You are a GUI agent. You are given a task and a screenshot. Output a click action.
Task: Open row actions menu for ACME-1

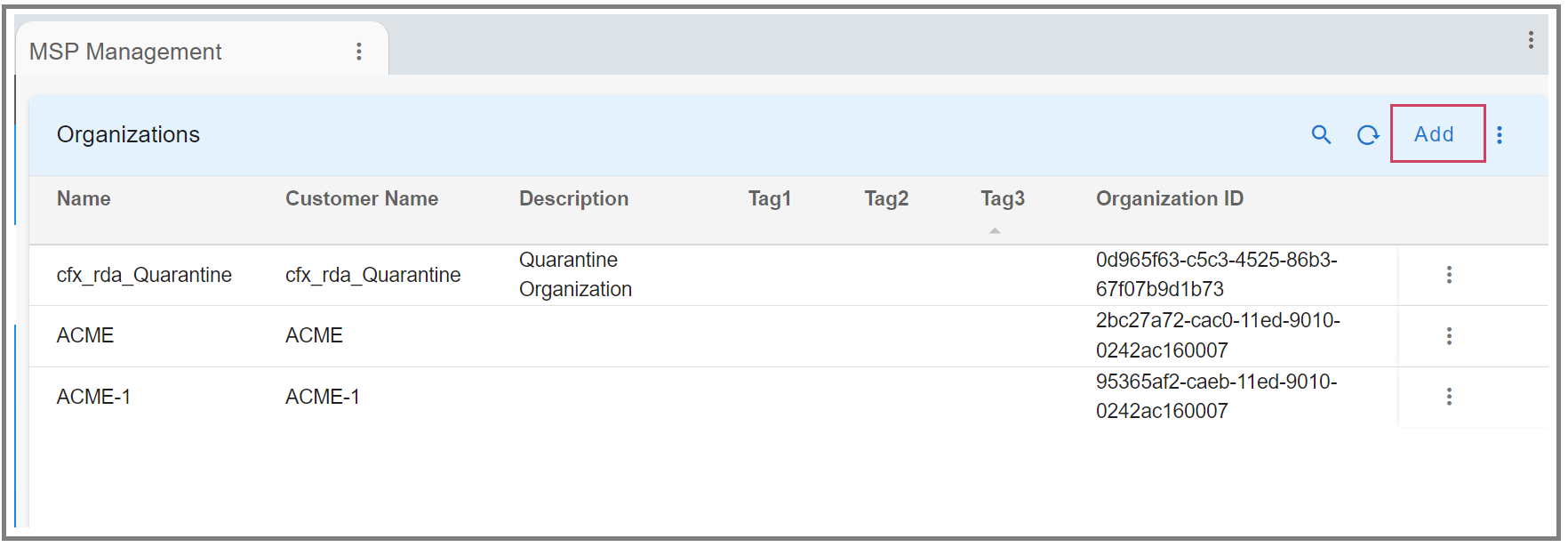1449,397
